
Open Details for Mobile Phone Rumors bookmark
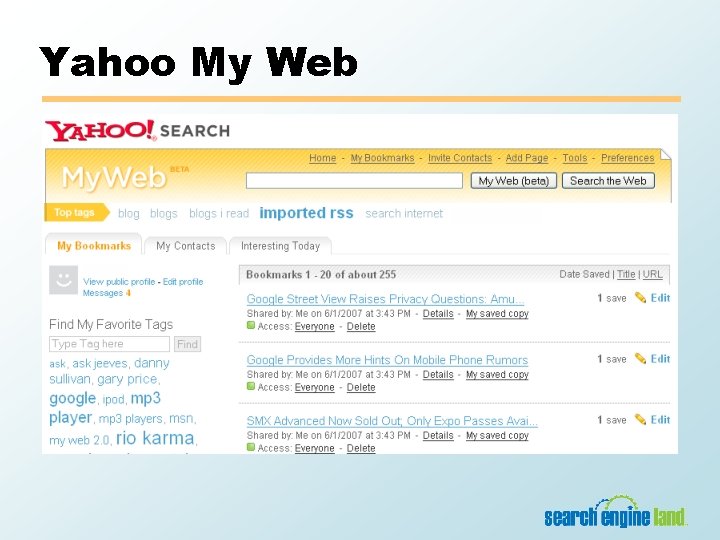[x=438, y=374]
